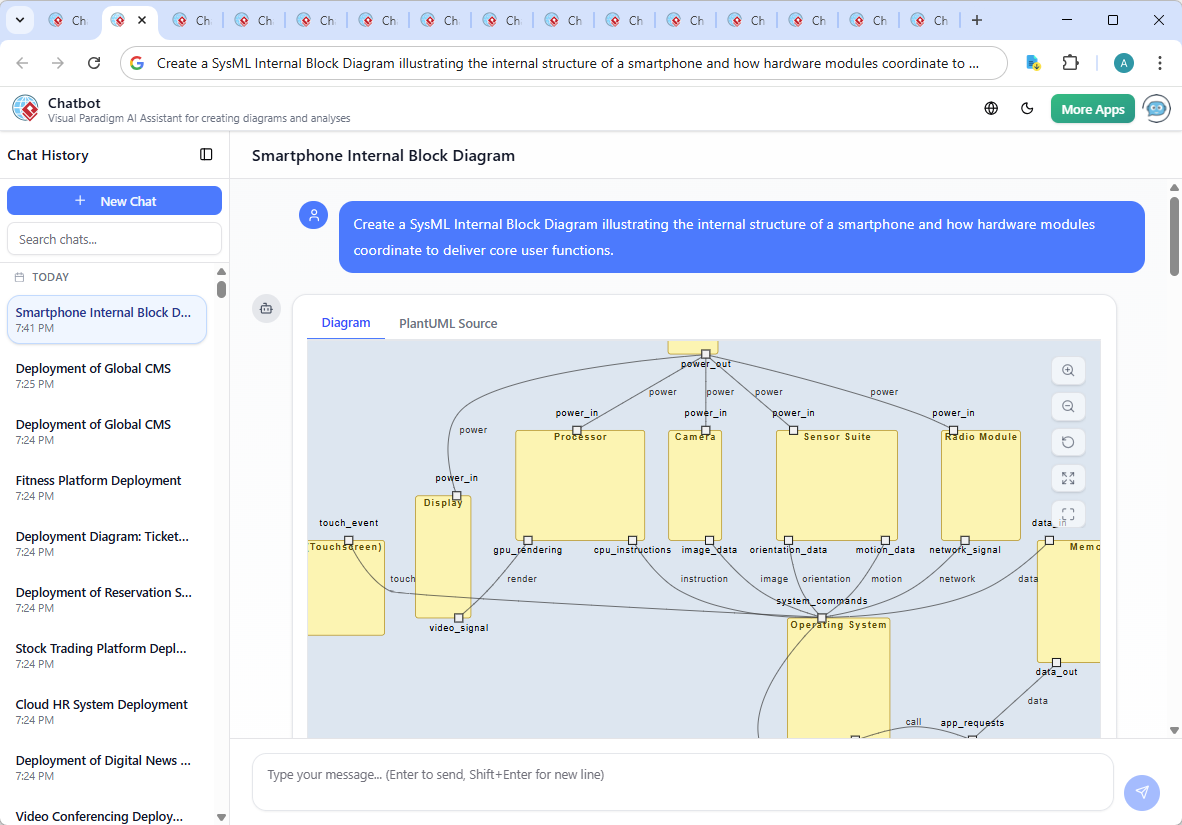
Task: Open the live chat support bubble
Action: 1157,108
